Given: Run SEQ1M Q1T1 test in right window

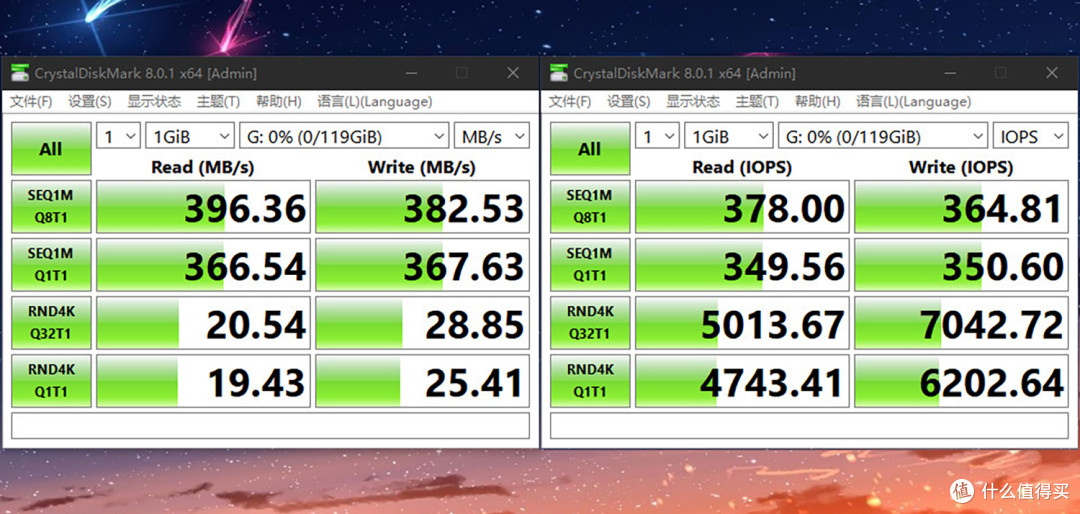Looking at the screenshot, I should (590, 265).
